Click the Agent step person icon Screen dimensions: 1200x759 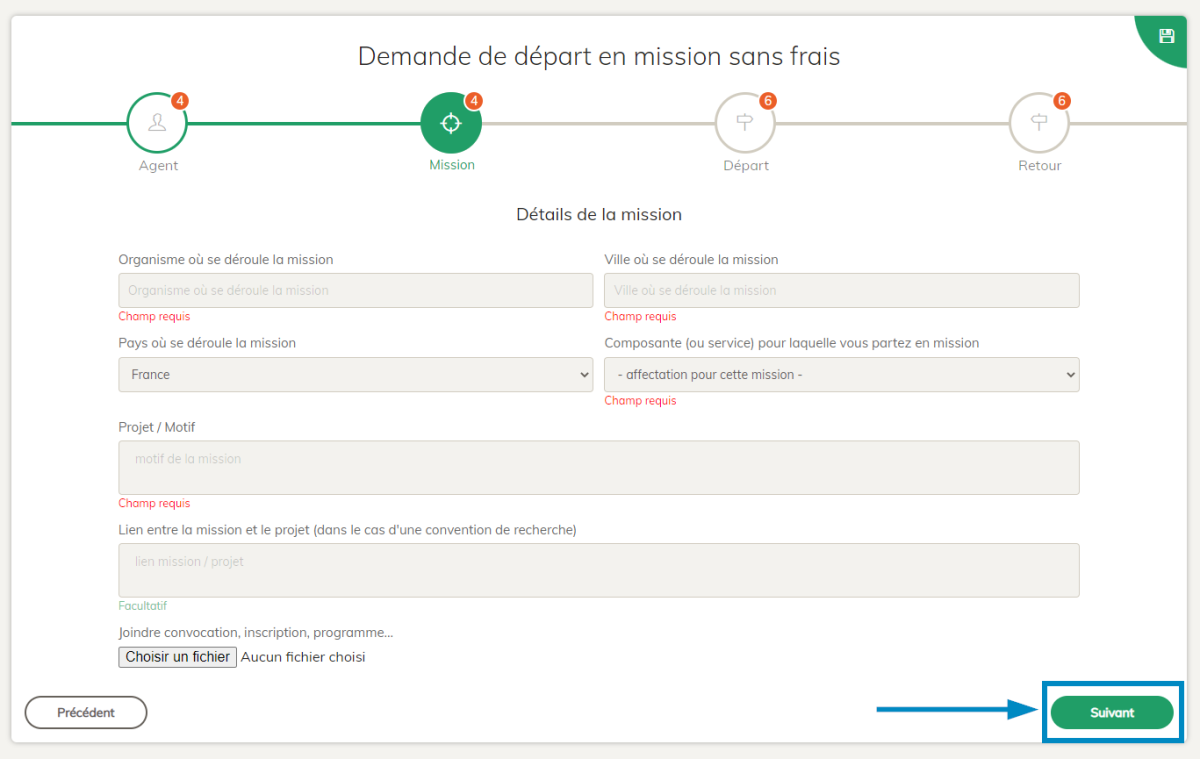coord(157,123)
